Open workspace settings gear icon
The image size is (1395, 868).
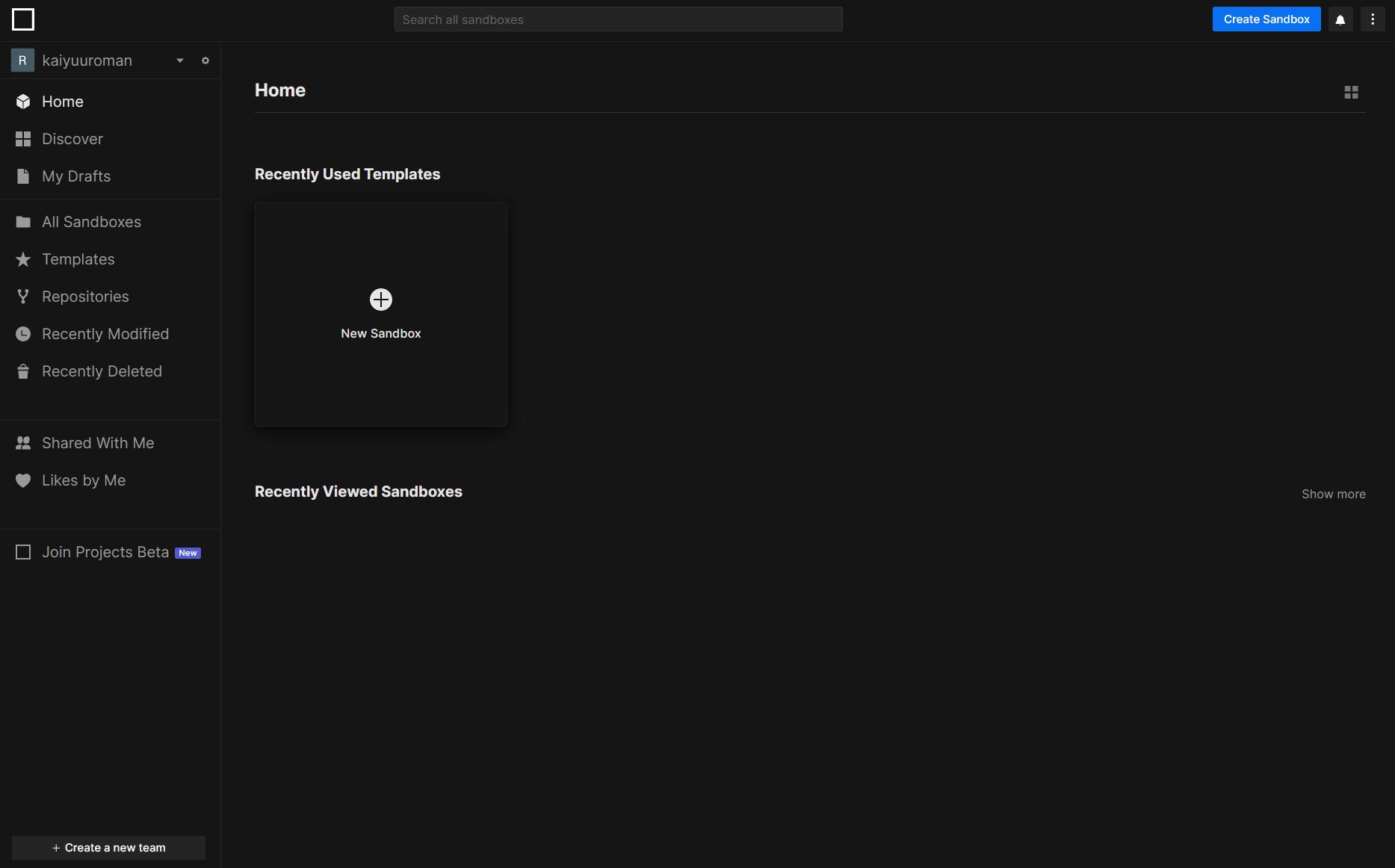(x=205, y=61)
